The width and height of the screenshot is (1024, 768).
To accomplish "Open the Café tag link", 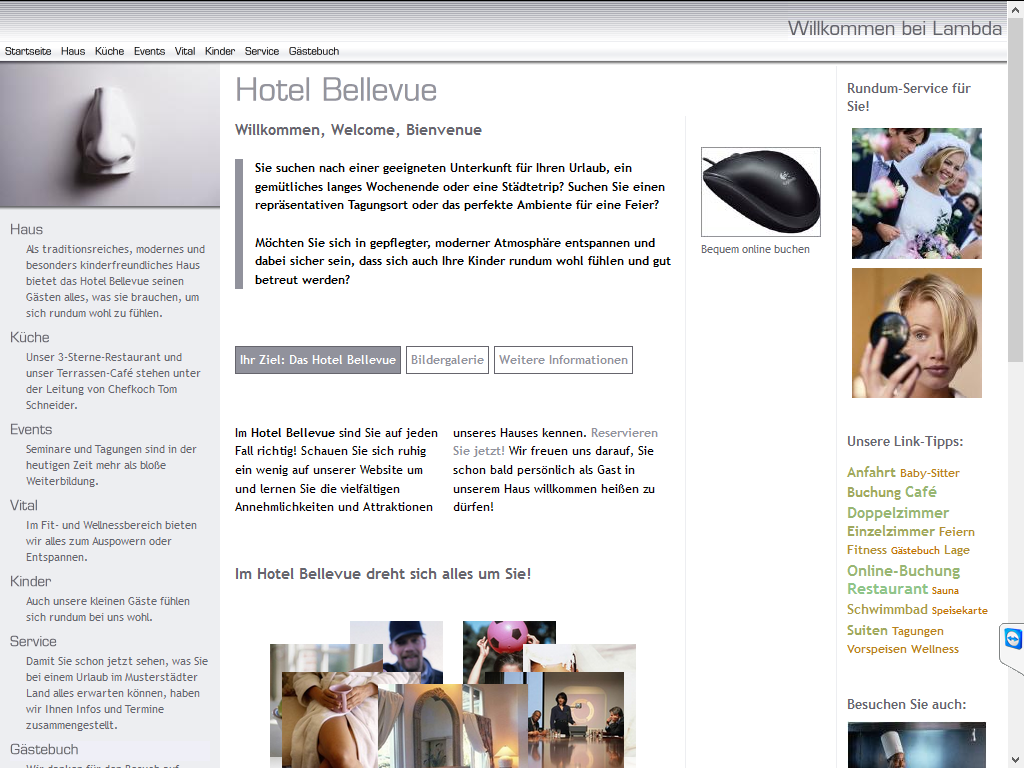I will (921, 492).
